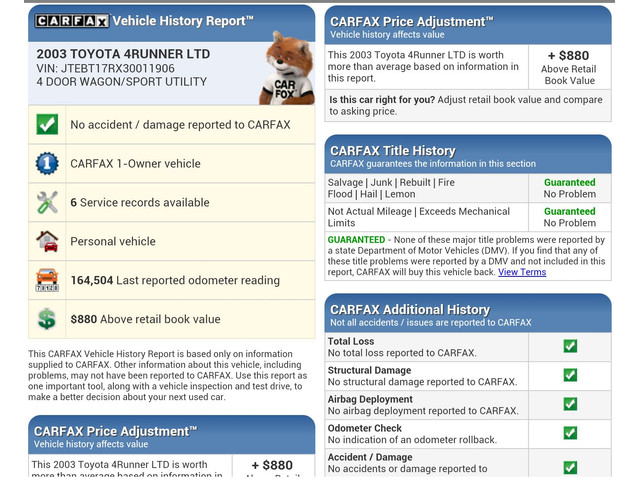
Task: Click No accident / damage reported to CARFAX
Action: point(180,124)
